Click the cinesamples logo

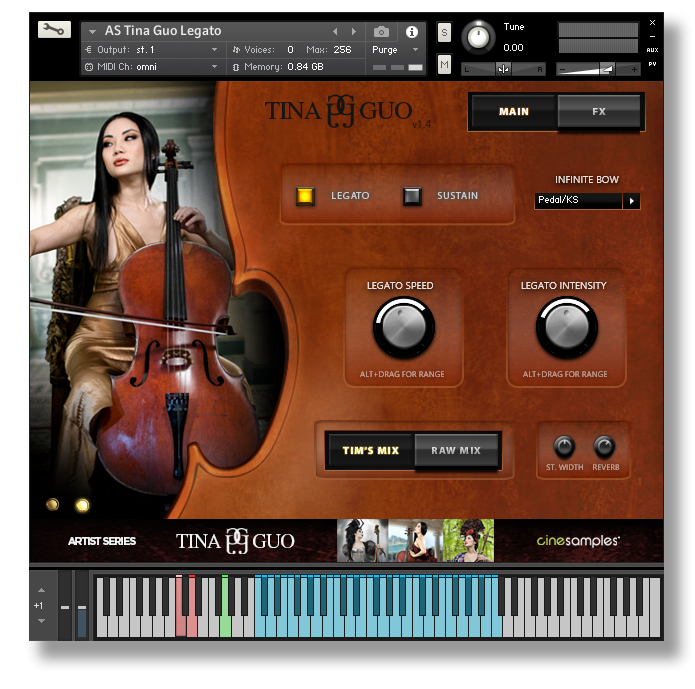coord(578,540)
